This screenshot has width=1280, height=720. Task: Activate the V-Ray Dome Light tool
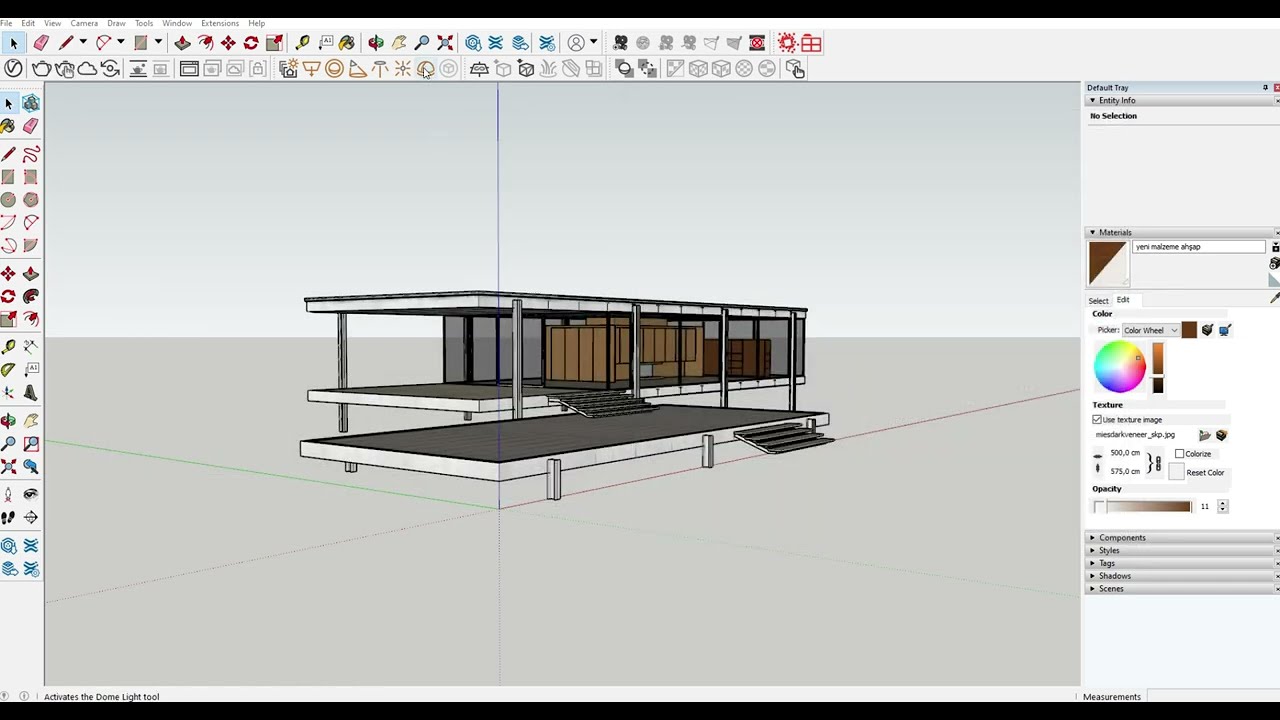click(426, 68)
